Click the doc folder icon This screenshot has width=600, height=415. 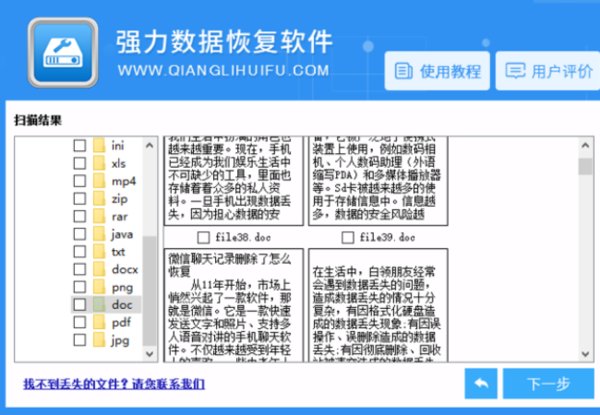(x=99, y=305)
